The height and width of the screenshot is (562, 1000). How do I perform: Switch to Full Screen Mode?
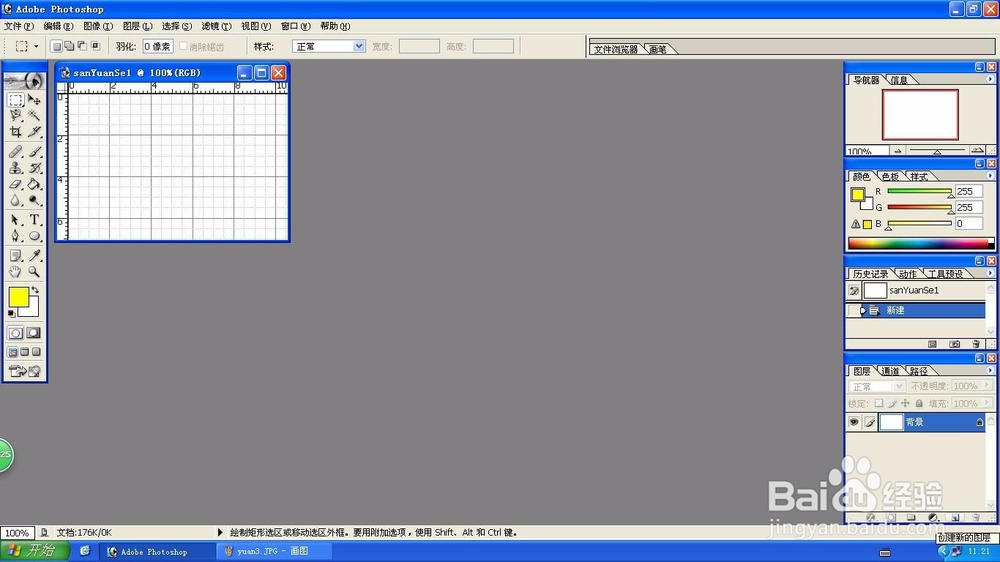(36, 352)
